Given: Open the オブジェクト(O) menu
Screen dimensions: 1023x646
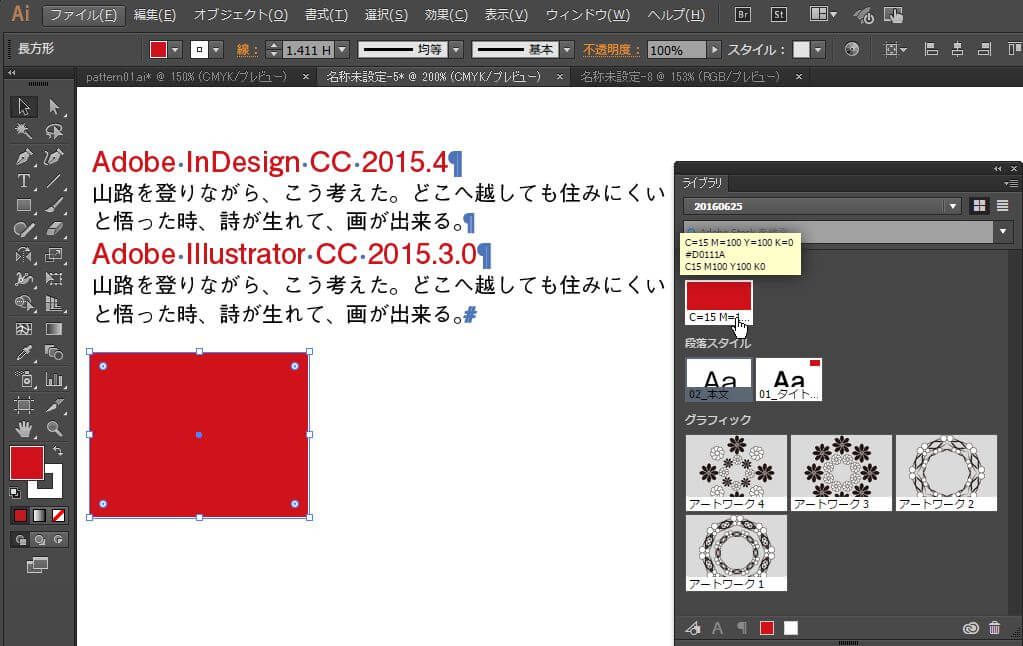Looking at the screenshot, I should click(241, 14).
